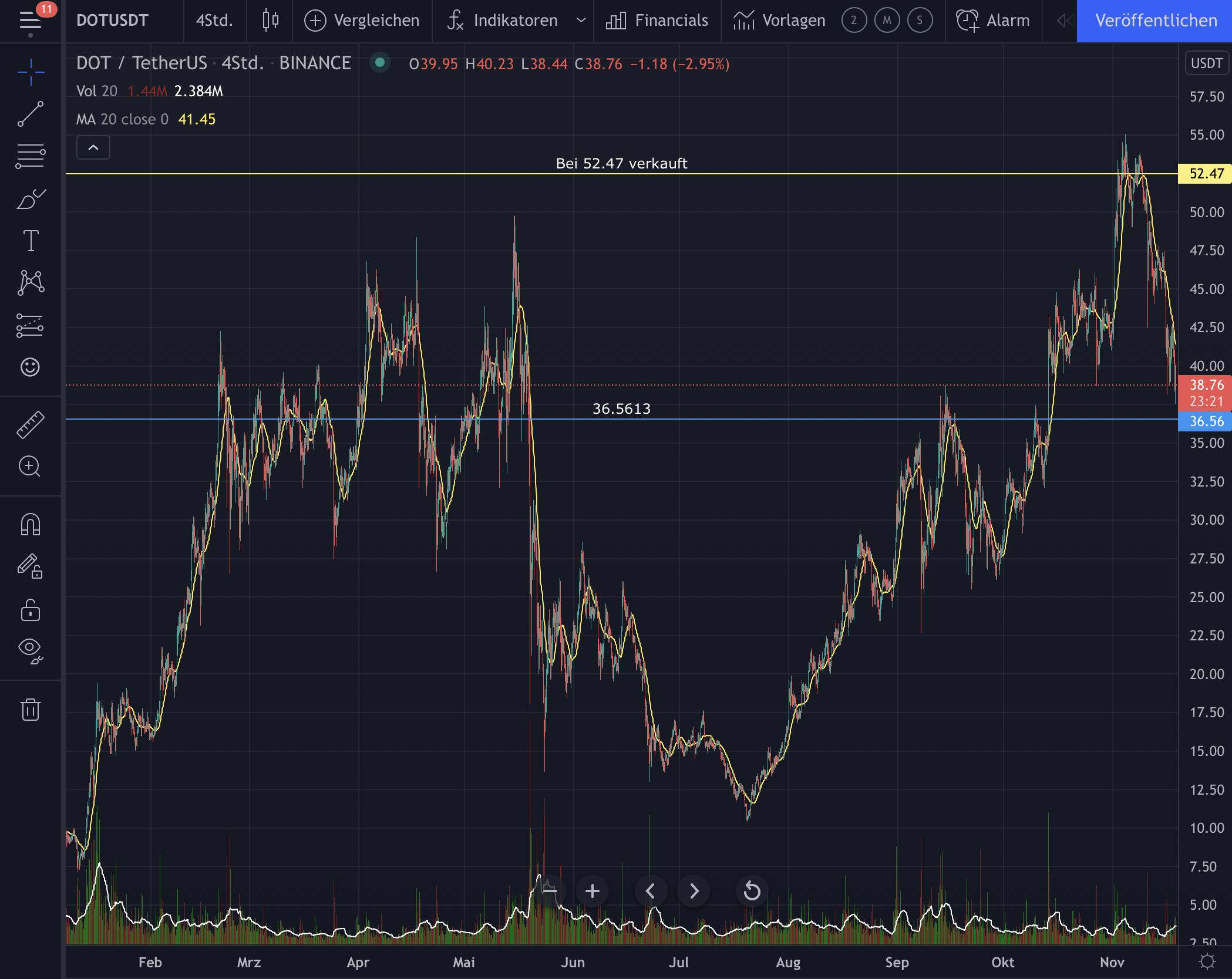Select the brush drawing tool
This screenshot has width=1232, height=979.
pos(31,199)
